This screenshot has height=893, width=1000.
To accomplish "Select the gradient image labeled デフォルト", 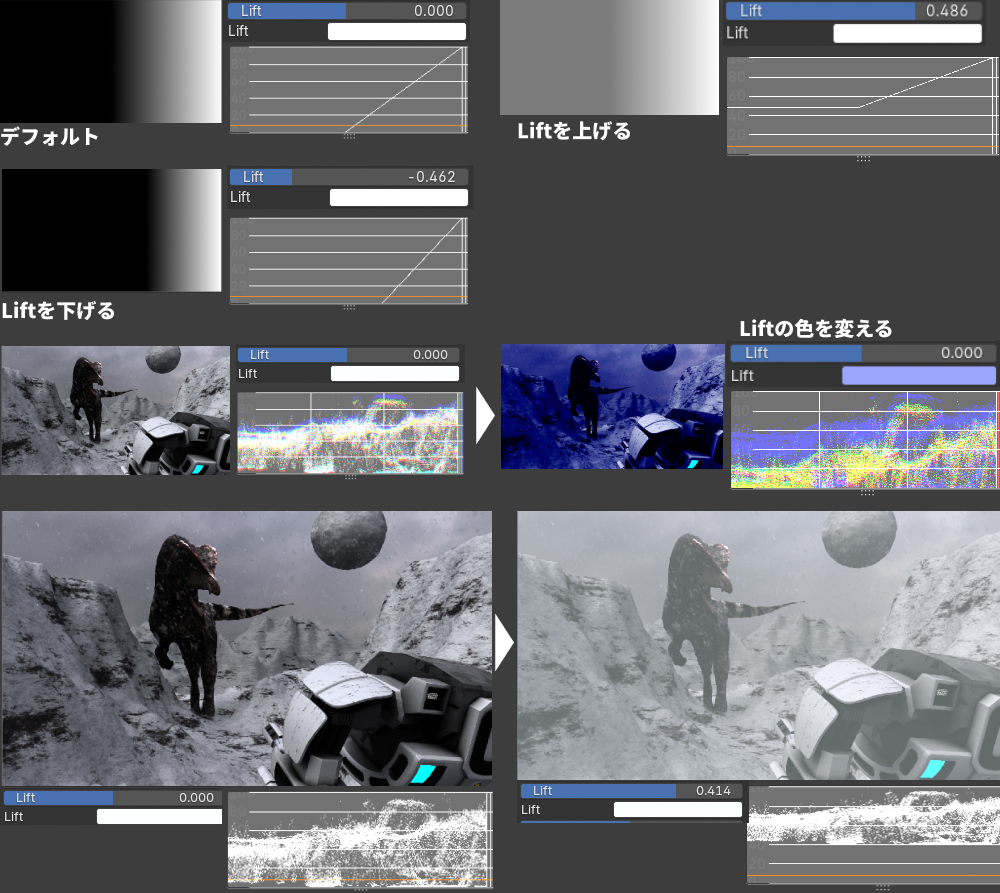I will 110,61.
